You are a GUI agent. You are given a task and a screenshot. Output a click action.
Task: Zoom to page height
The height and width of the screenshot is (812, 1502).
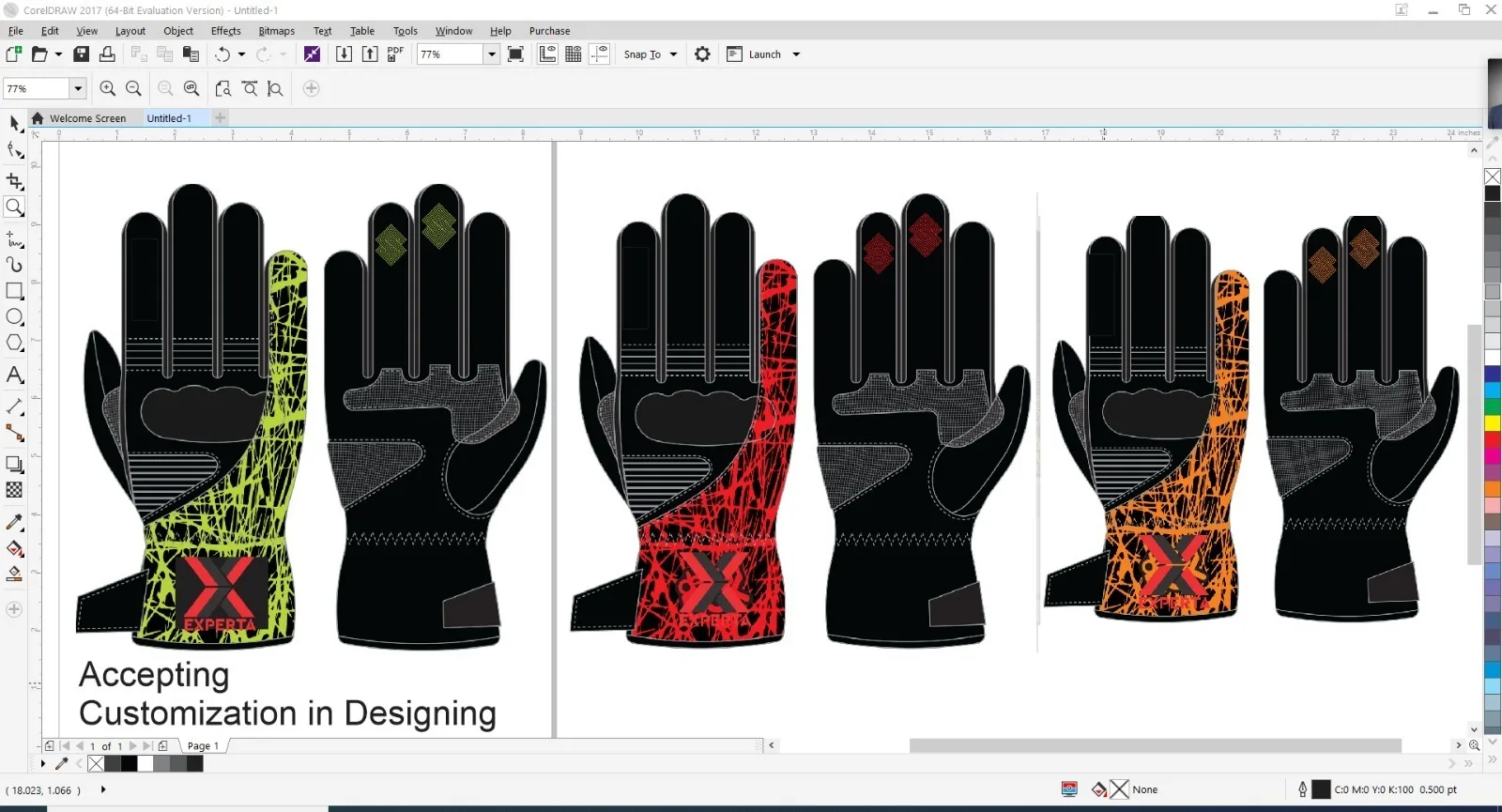[x=275, y=88]
